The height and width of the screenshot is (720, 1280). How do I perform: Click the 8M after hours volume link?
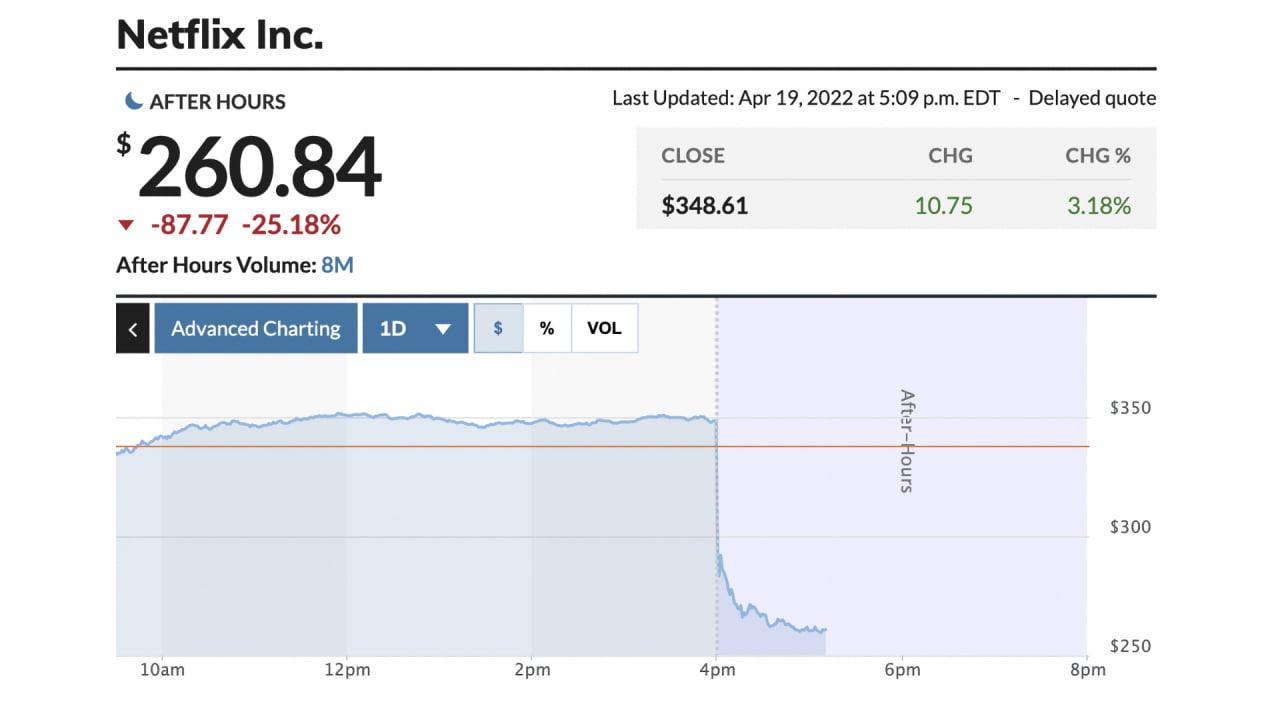(338, 264)
